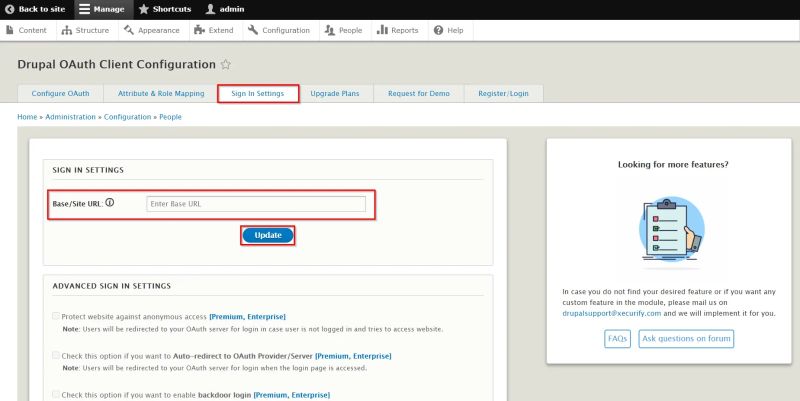Click the Base/Site URL info icon
The image size is (800, 401).
(110, 203)
